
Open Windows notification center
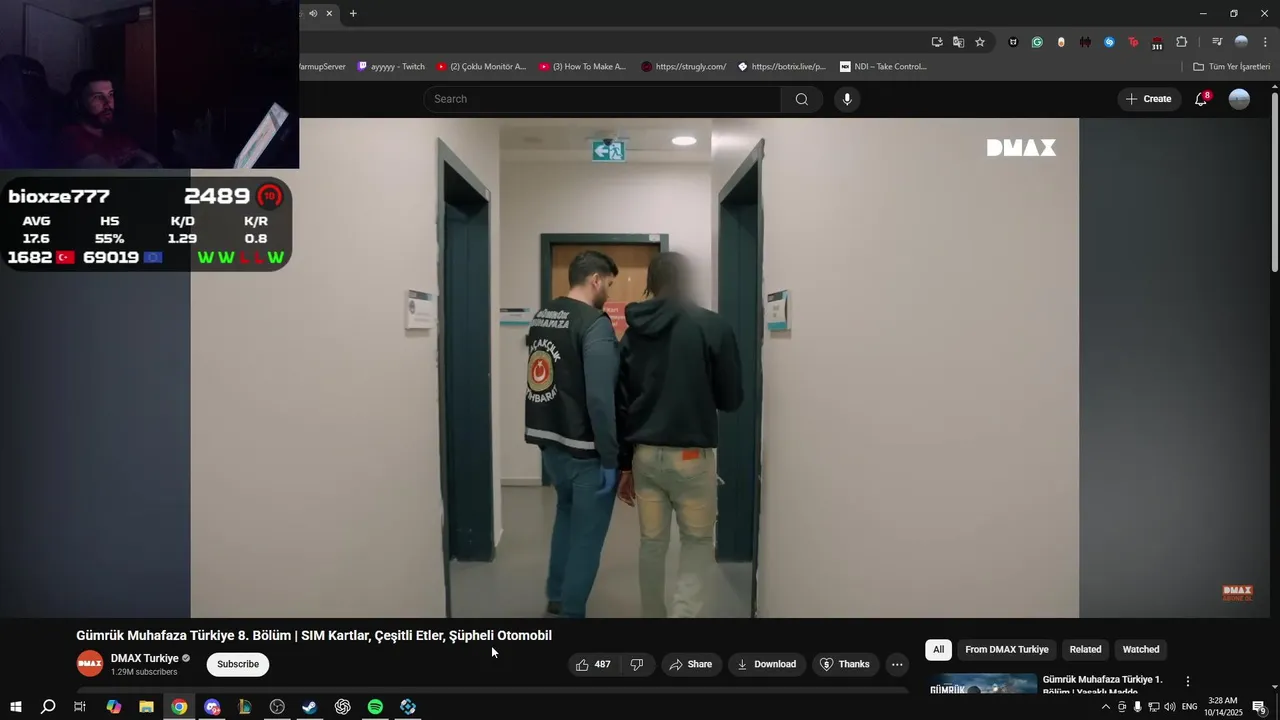click(1260, 707)
